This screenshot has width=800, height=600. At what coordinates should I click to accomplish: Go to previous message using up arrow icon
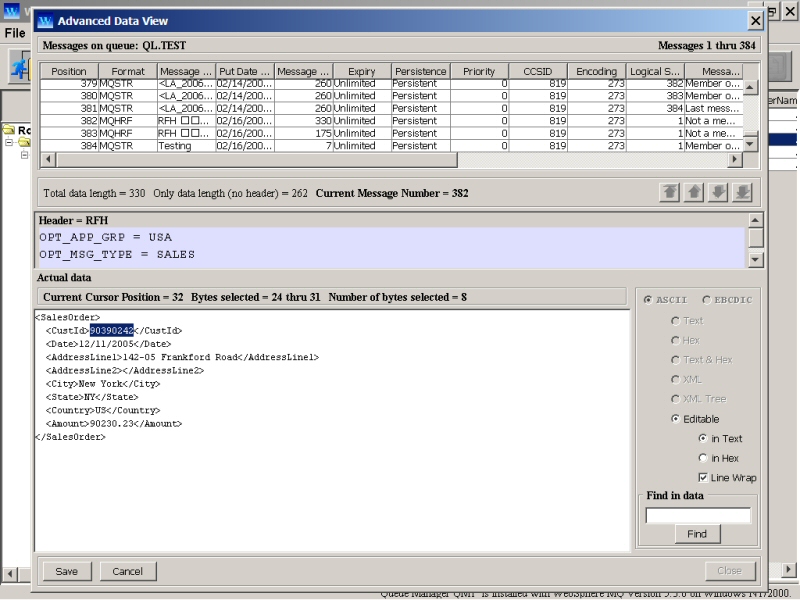(x=694, y=192)
